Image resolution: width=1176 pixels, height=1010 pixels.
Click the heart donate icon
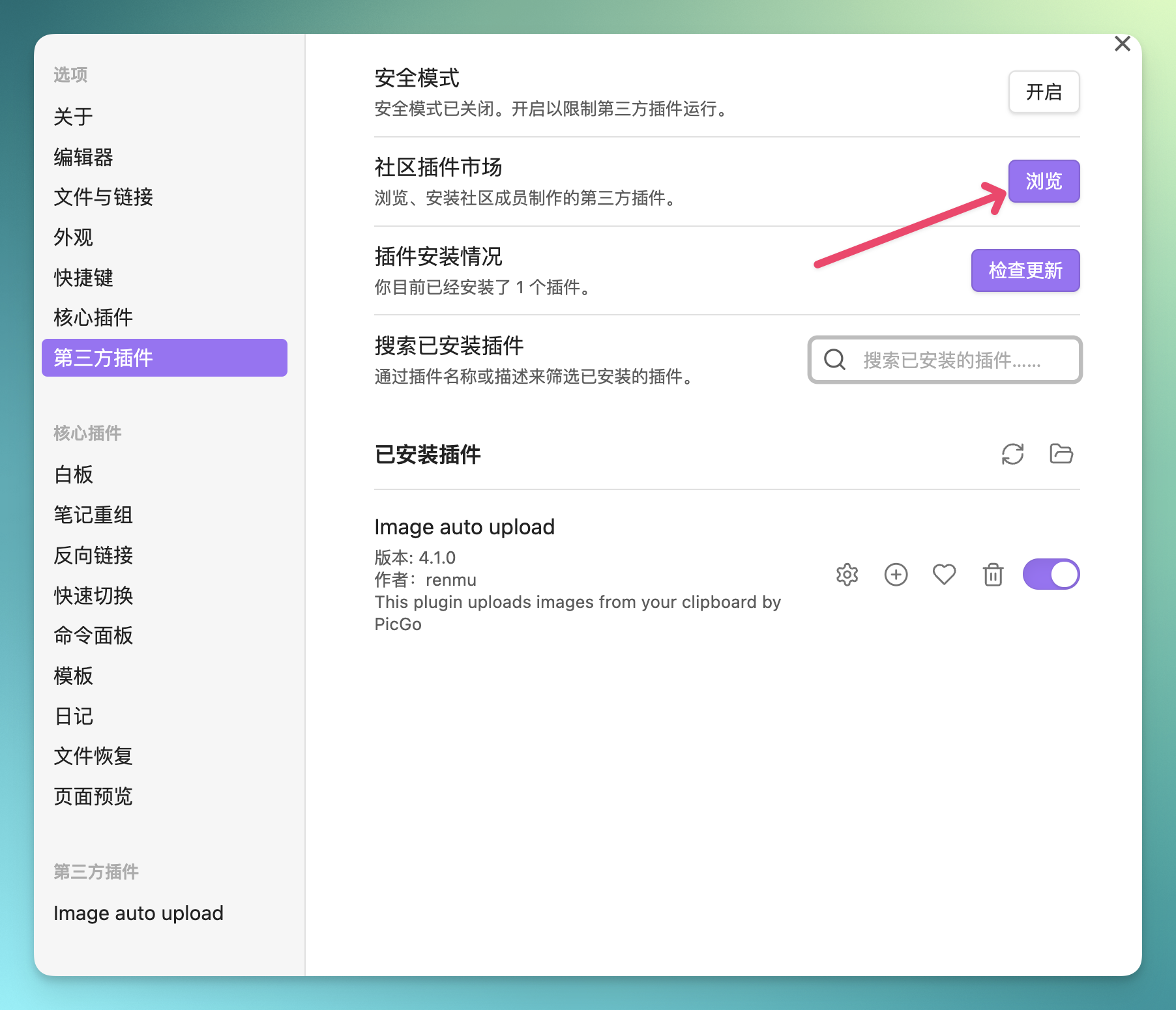click(944, 575)
